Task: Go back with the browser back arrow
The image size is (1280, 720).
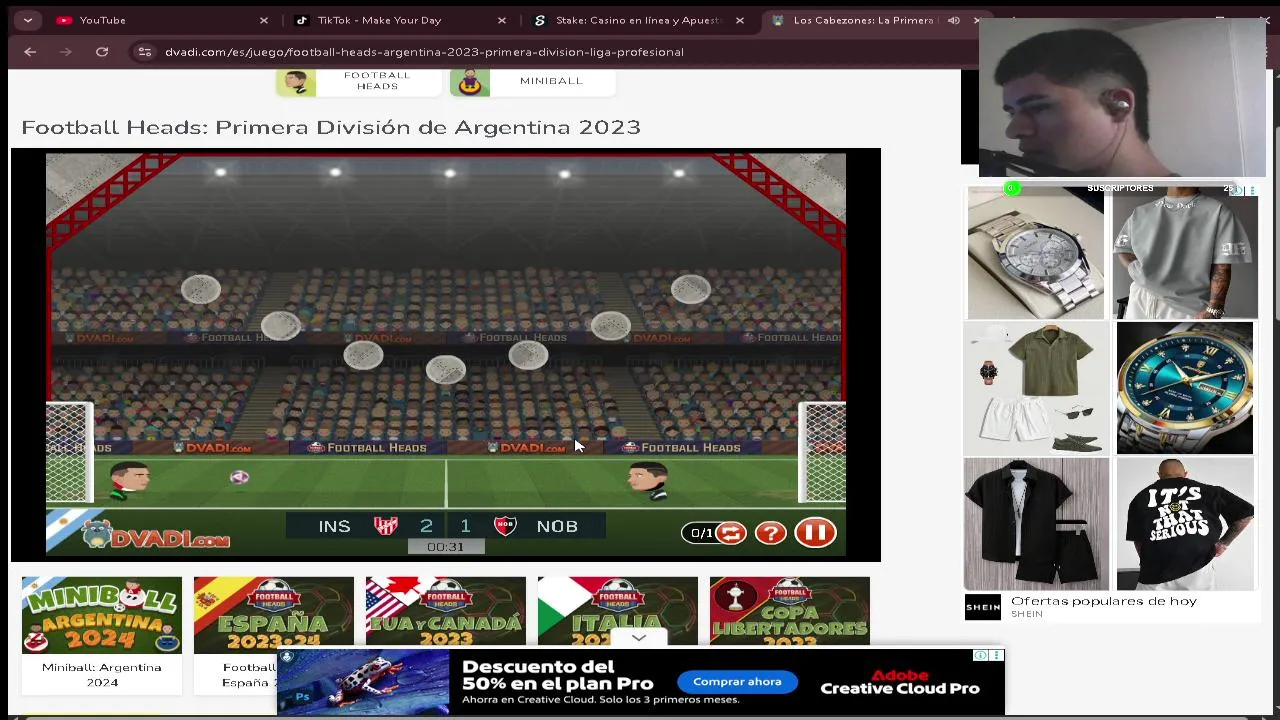Action: [30, 52]
